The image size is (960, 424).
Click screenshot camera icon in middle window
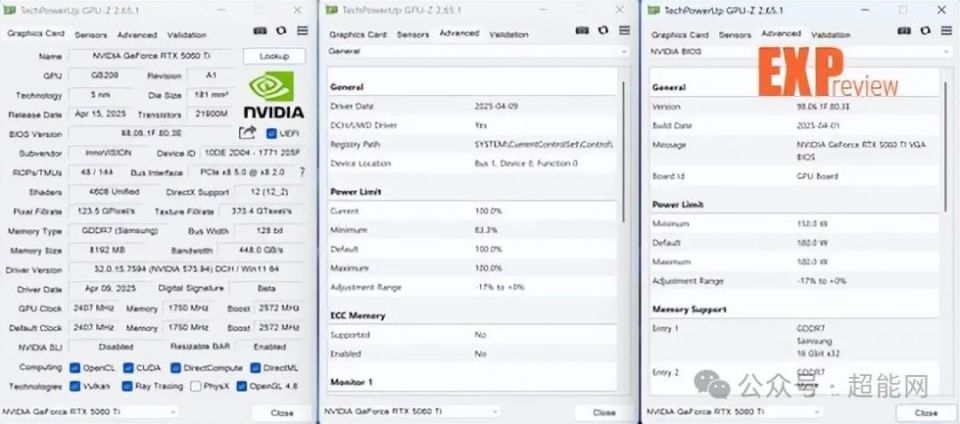(582, 30)
